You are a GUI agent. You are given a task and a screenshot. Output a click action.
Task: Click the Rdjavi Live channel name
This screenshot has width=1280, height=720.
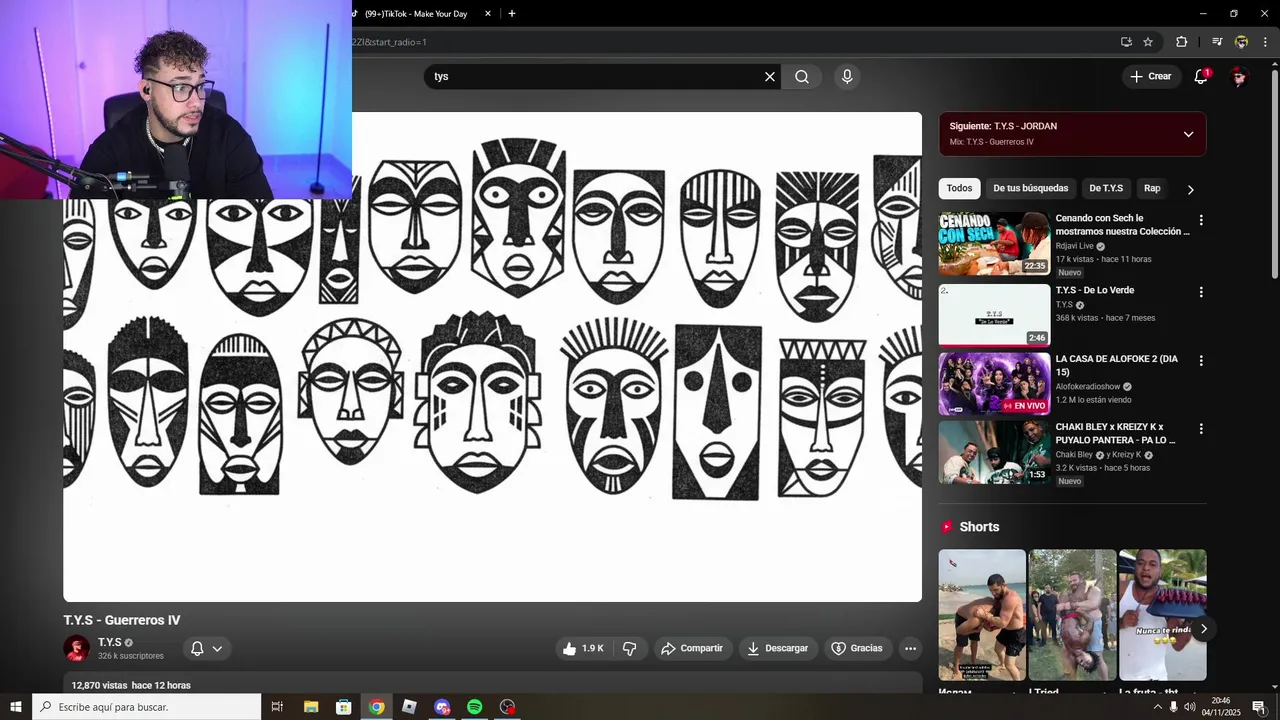pyautogui.click(x=1074, y=246)
